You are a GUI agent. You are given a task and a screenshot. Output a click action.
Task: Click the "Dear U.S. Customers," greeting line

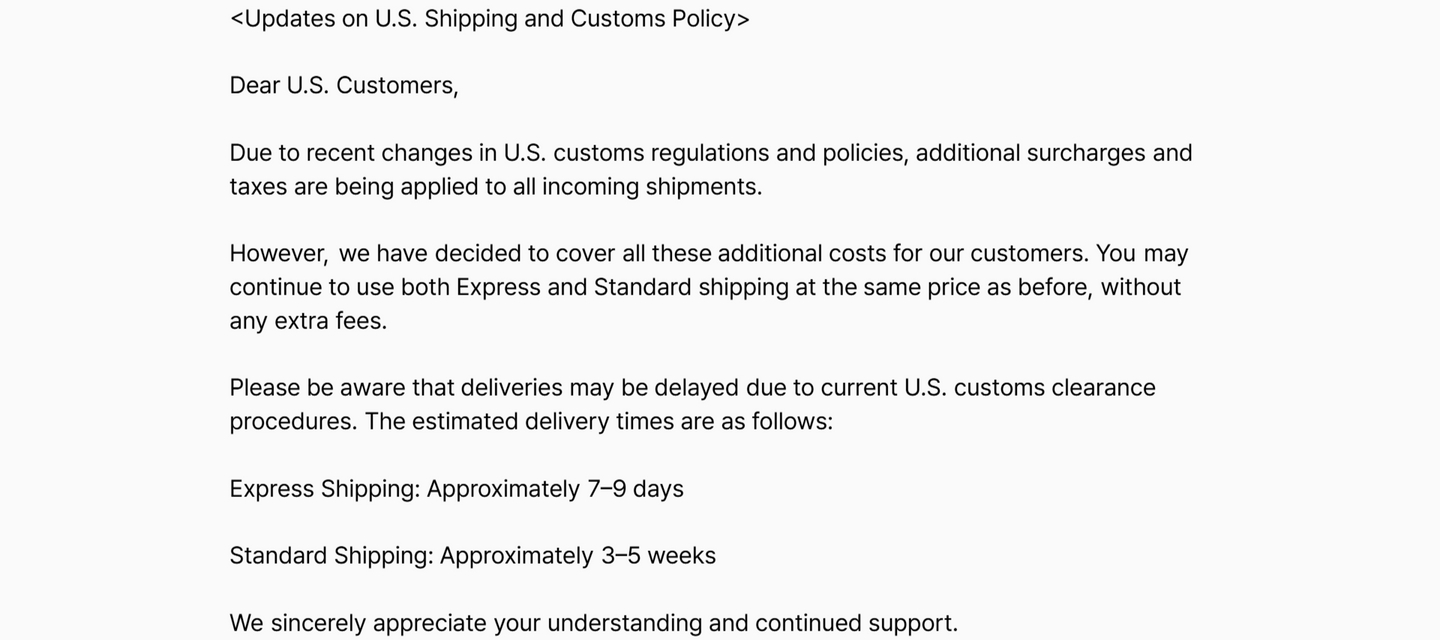[x=344, y=86]
